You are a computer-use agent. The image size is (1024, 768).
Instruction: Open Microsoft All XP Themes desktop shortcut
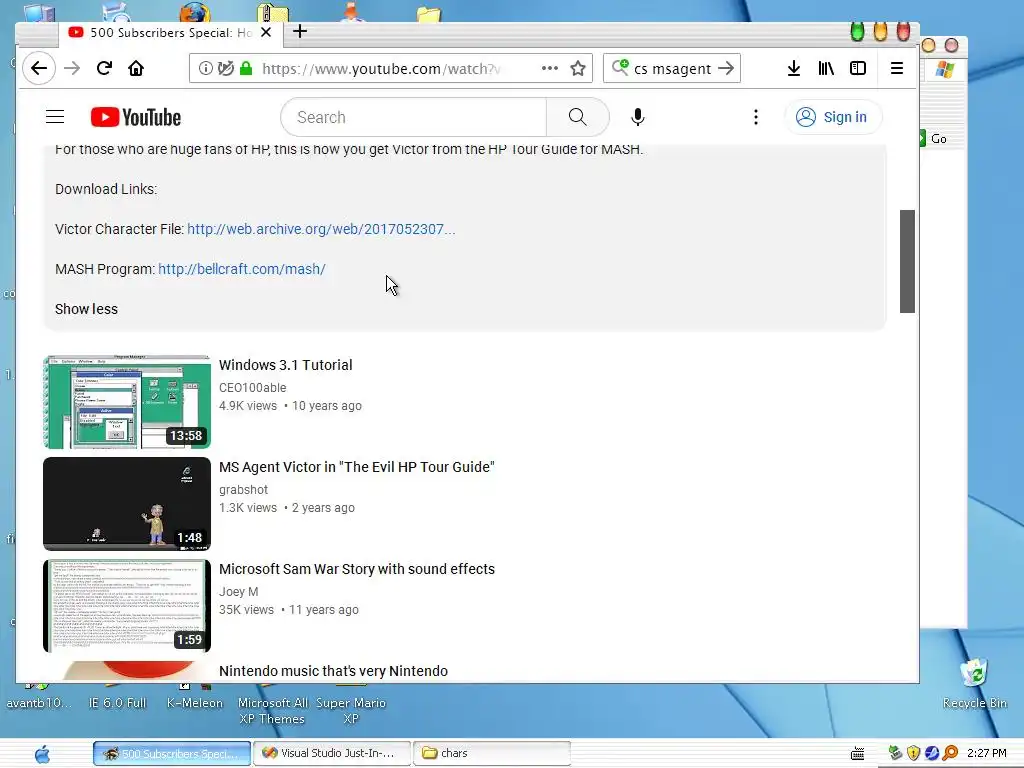tap(272, 711)
